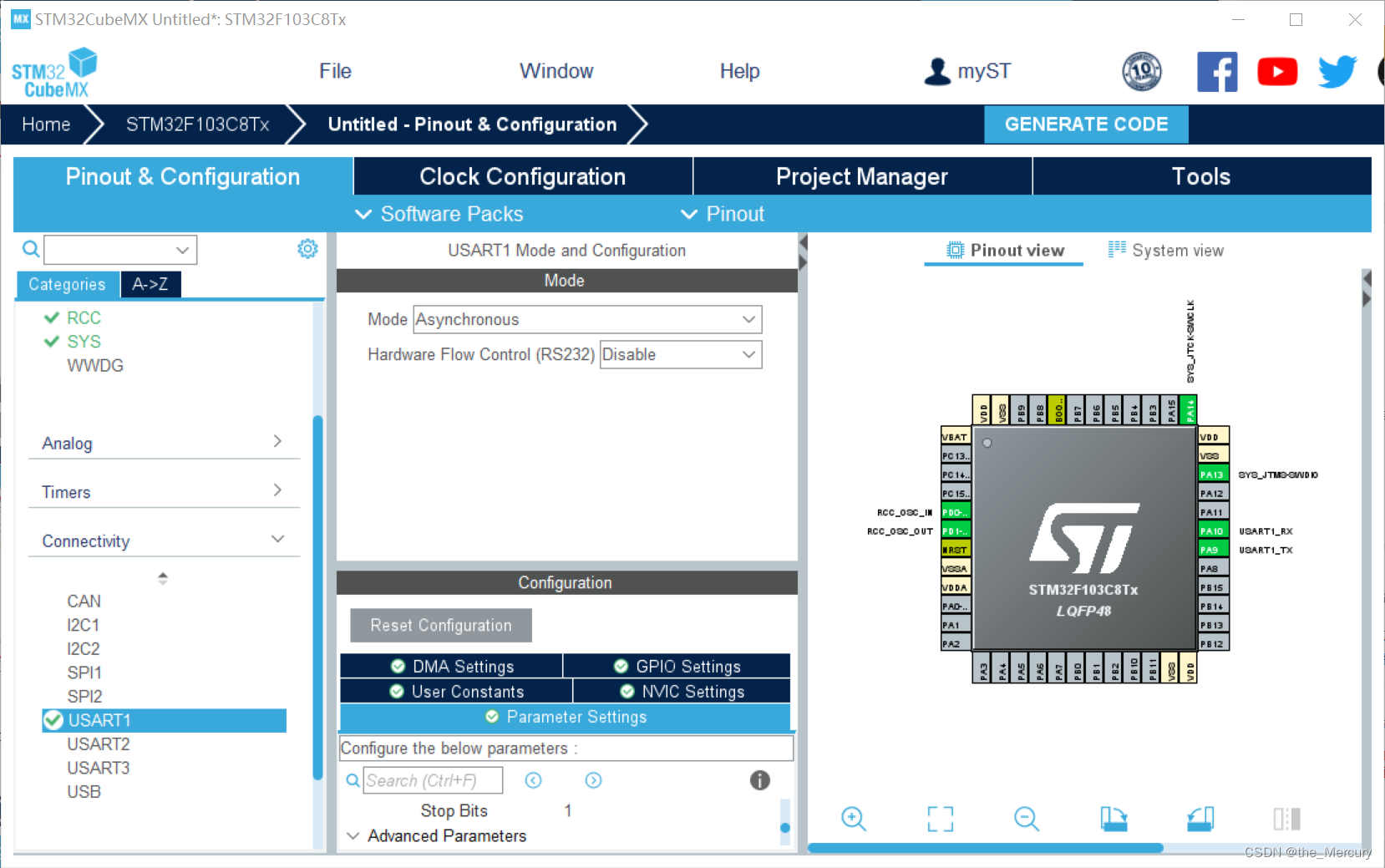Image resolution: width=1385 pixels, height=868 pixels.
Task: Collapse the Connectivity category
Action: [x=277, y=539]
